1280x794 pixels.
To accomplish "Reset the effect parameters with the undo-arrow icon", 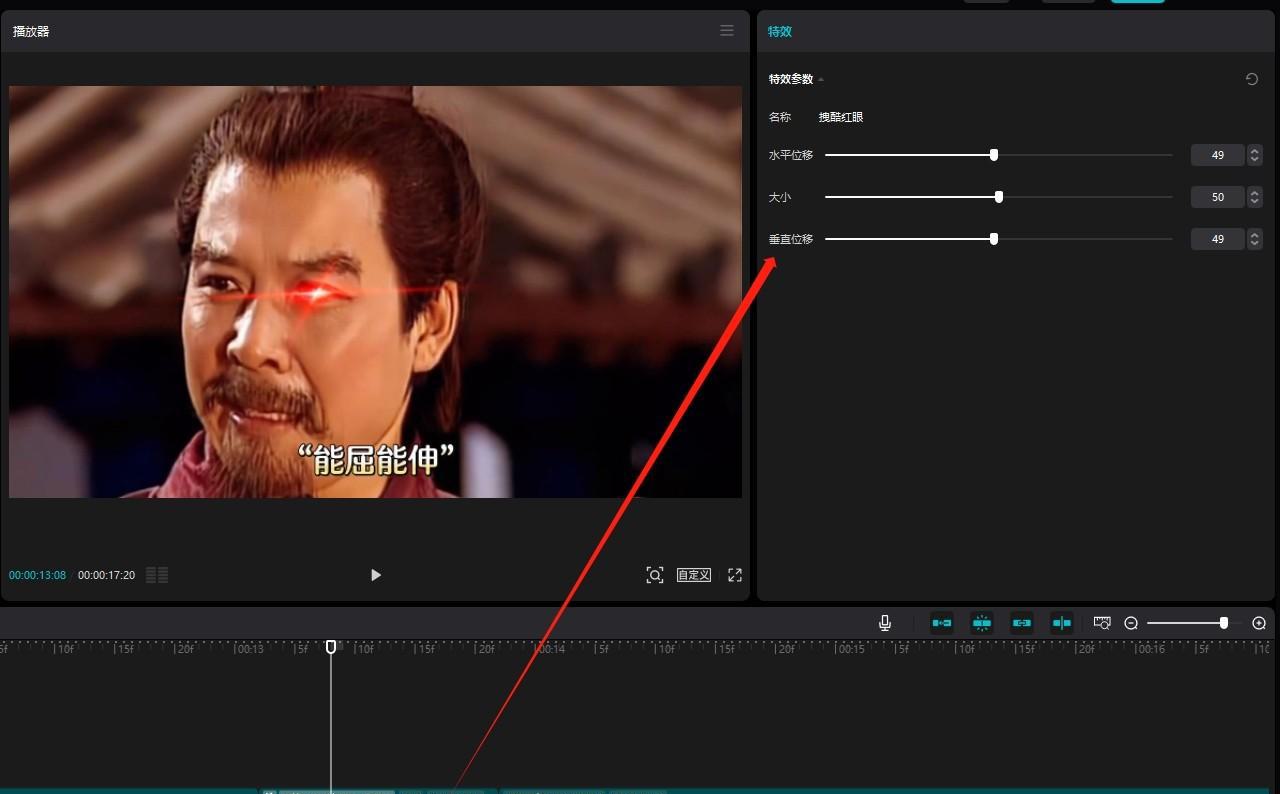I will coord(1252,79).
